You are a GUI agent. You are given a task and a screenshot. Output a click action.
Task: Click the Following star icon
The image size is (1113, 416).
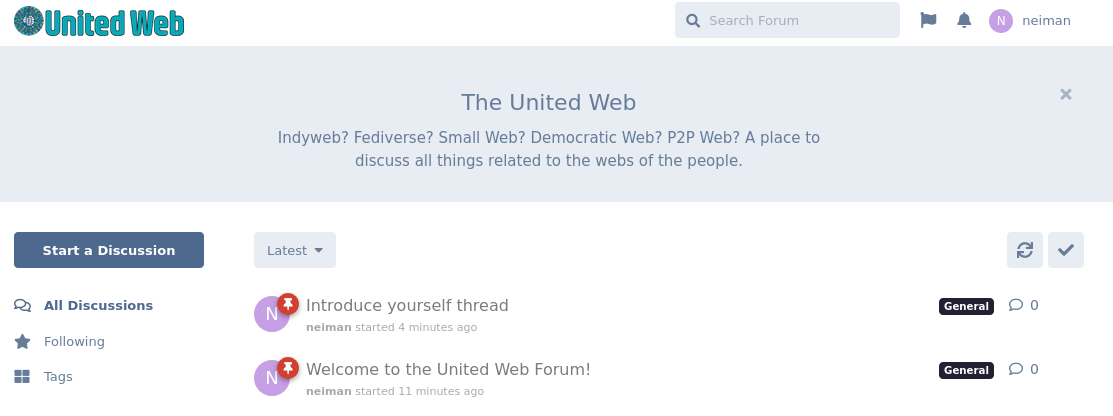coord(22,341)
